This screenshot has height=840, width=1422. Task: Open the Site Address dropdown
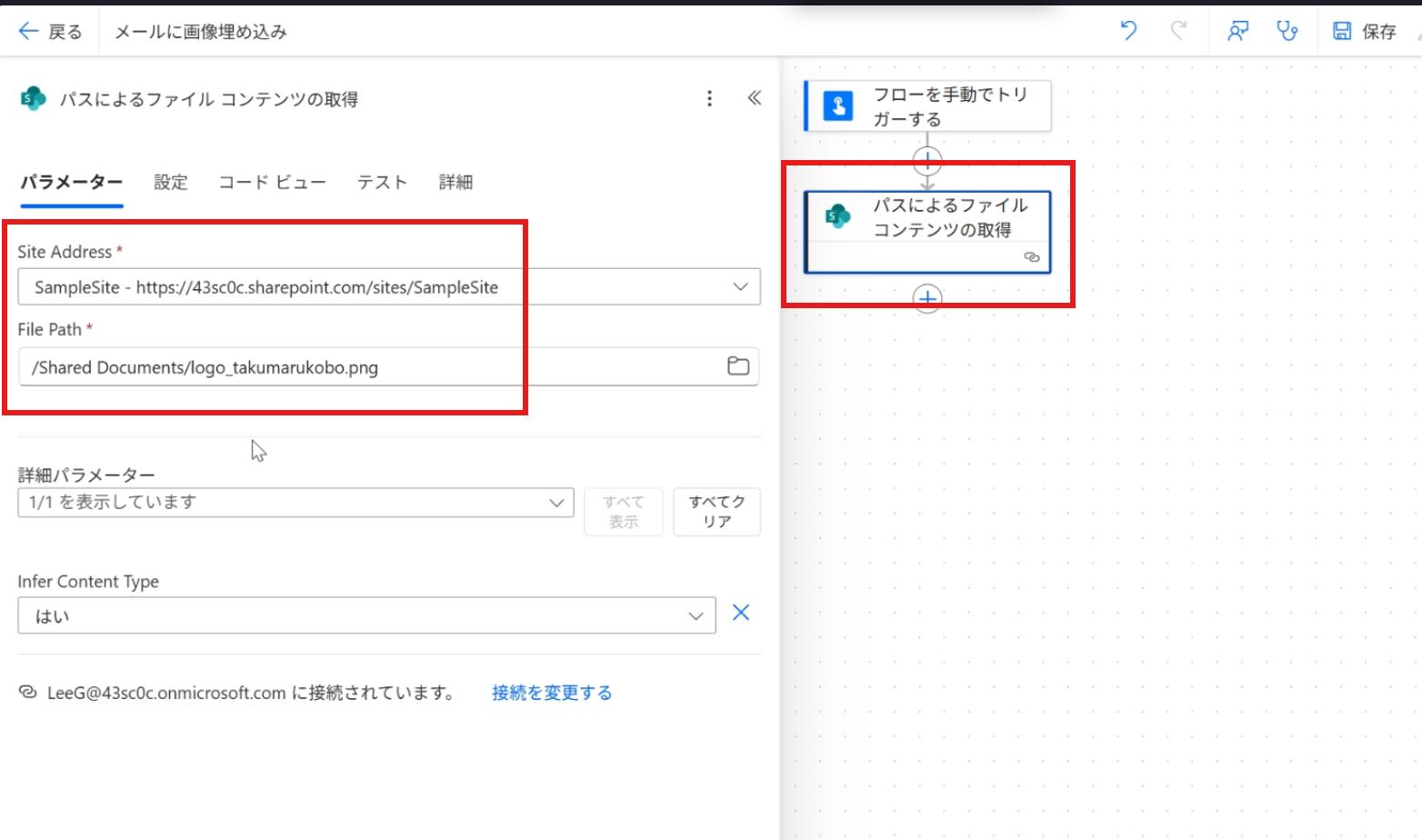click(x=741, y=286)
